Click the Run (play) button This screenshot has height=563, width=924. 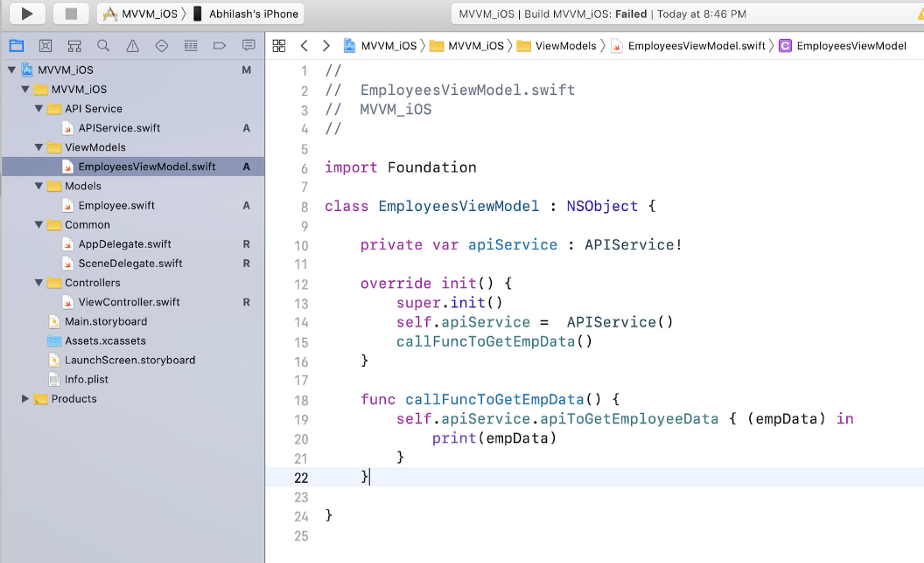coord(27,14)
